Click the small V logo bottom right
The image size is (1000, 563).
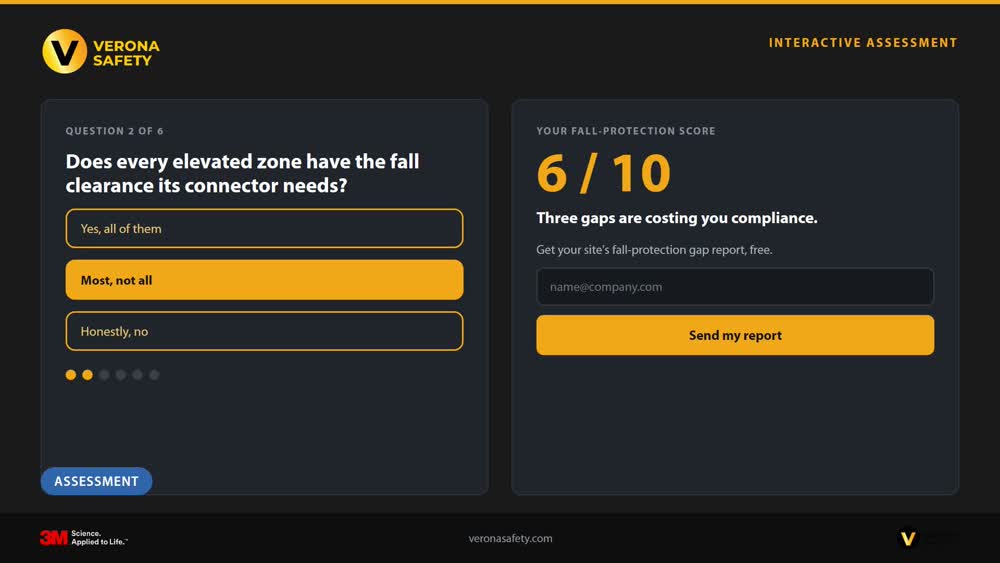[x=908, y=538]
